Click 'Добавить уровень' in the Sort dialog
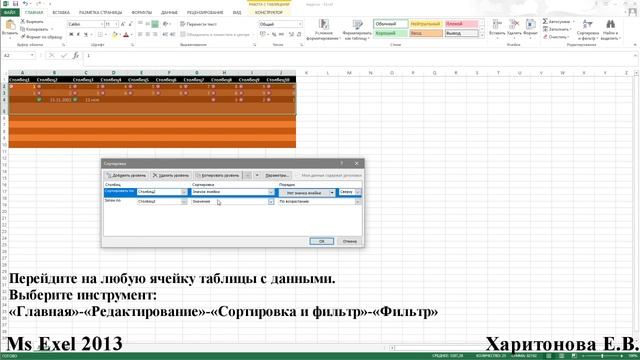 point(126,175)
